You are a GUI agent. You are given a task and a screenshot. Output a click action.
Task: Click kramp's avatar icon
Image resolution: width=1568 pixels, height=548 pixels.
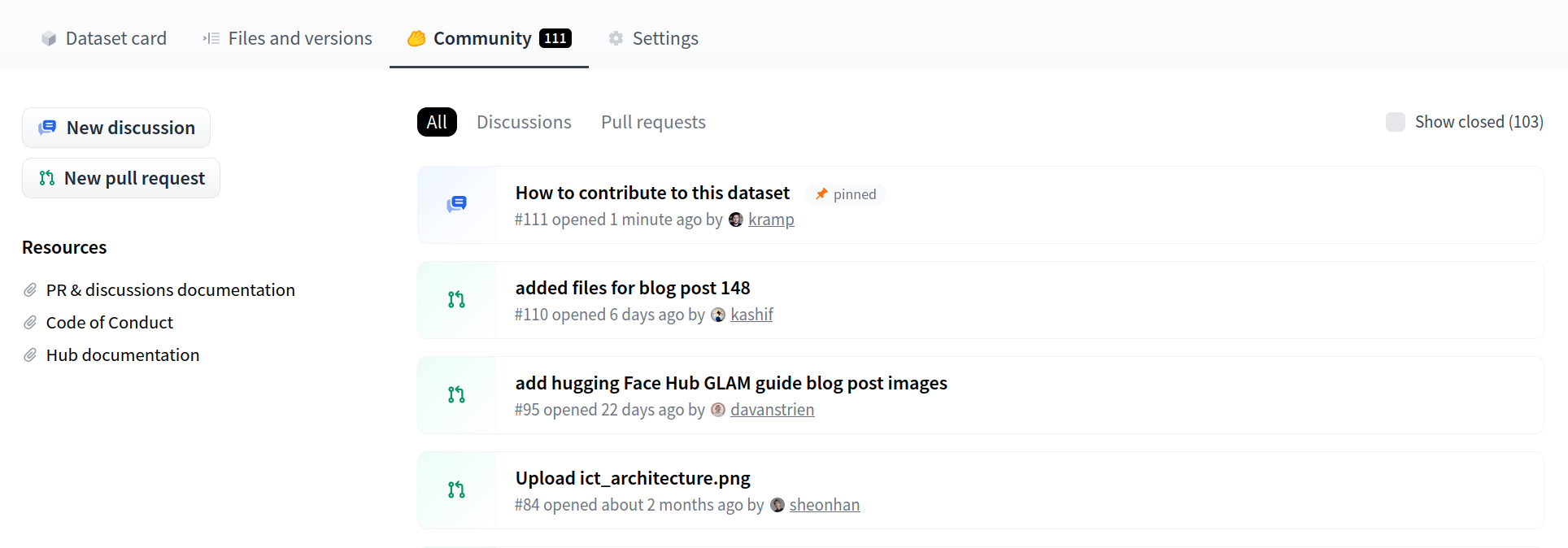click(736, 220)
